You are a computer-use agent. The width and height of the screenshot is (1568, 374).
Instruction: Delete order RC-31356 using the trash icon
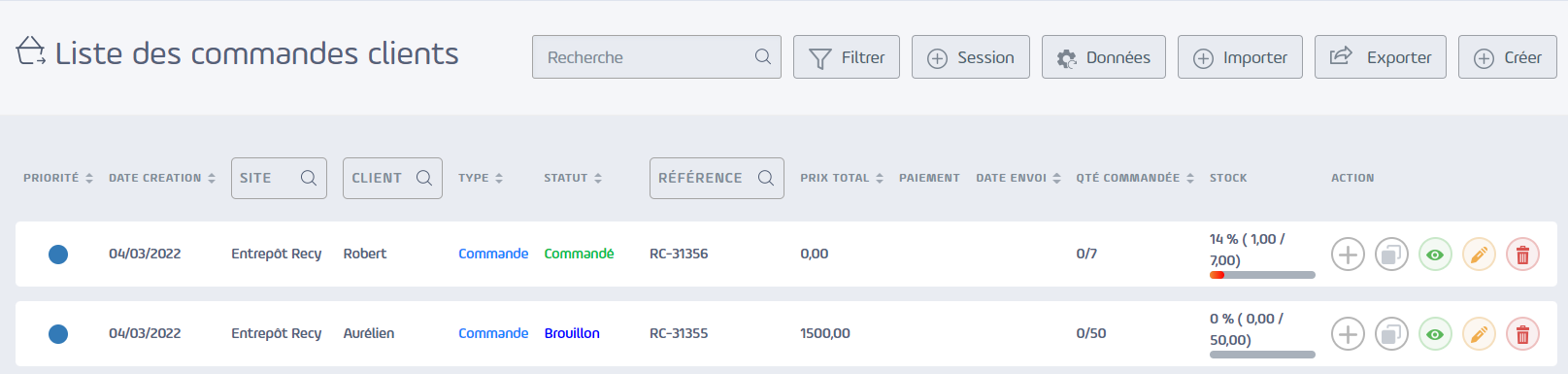[x=1522, y=255]
